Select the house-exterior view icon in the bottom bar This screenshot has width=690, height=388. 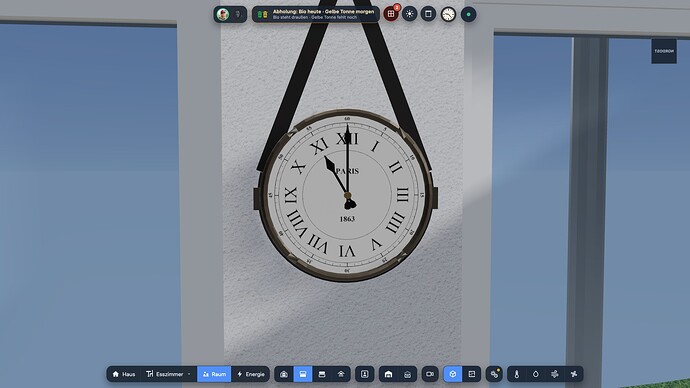click(284, 374)
